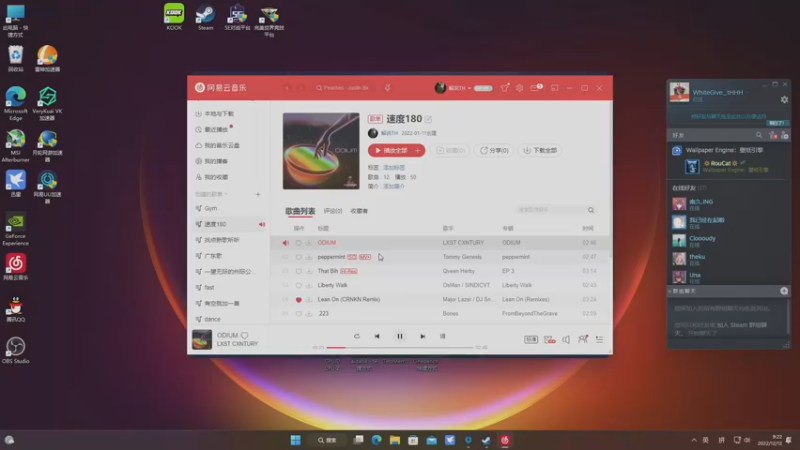Like the That Bih song heart
Screen dimensions: 800x450
point(298,271)
